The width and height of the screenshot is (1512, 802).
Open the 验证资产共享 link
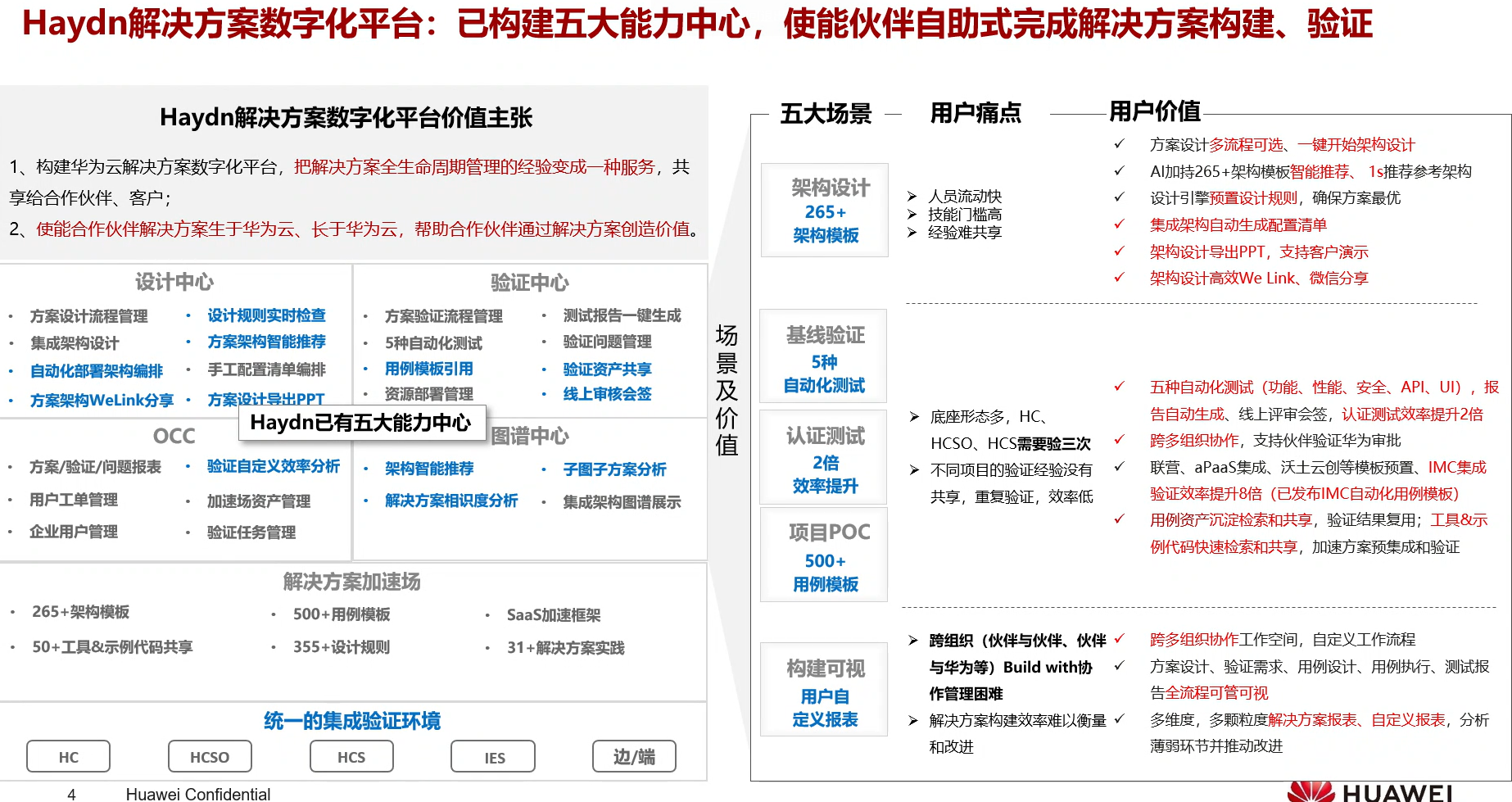click(x=607, y=369)
